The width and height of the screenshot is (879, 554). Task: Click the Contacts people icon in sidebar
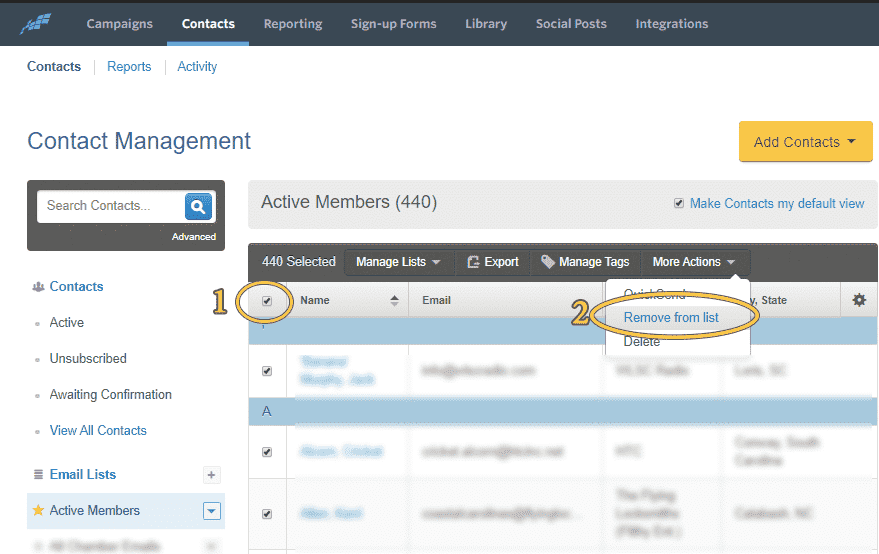pyautogui.click(x=38, y=287)
